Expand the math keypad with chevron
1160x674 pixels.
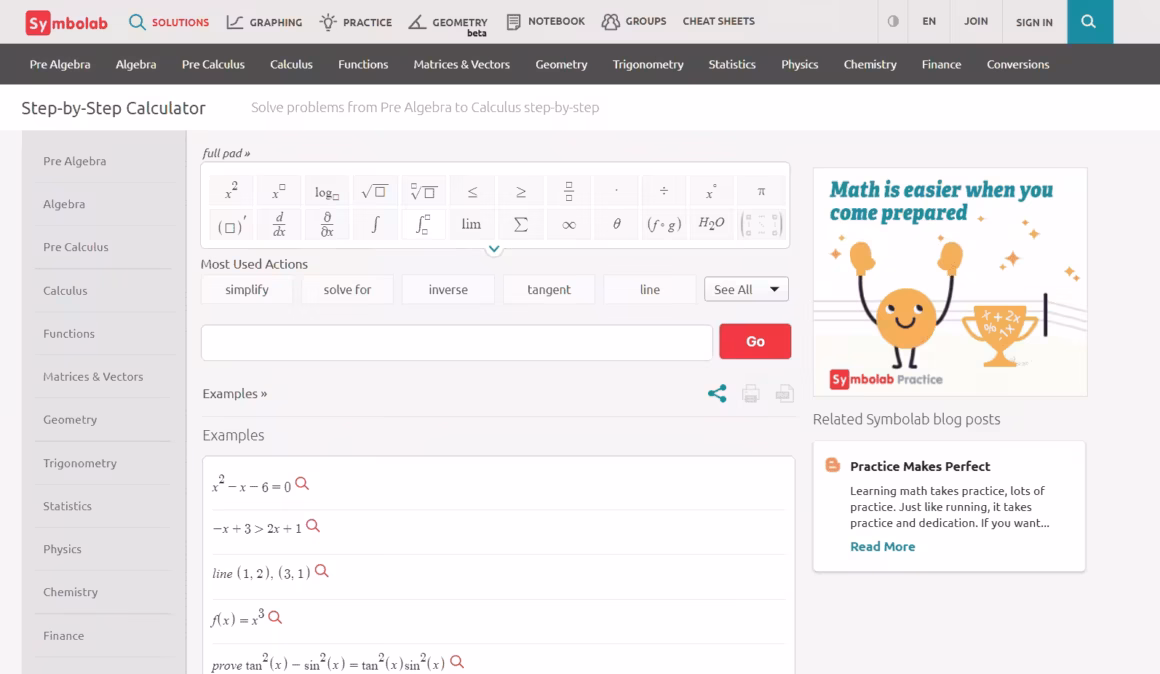tap(494, 249)
